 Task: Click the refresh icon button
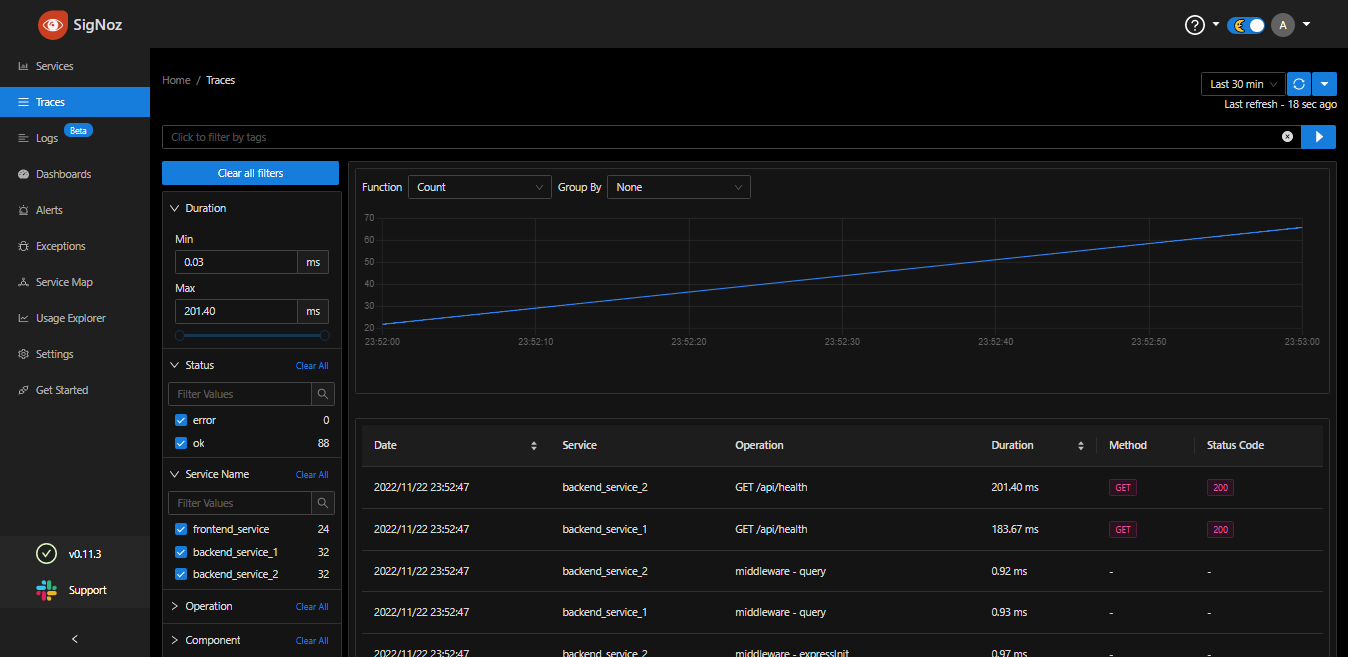pos(1298,84)
